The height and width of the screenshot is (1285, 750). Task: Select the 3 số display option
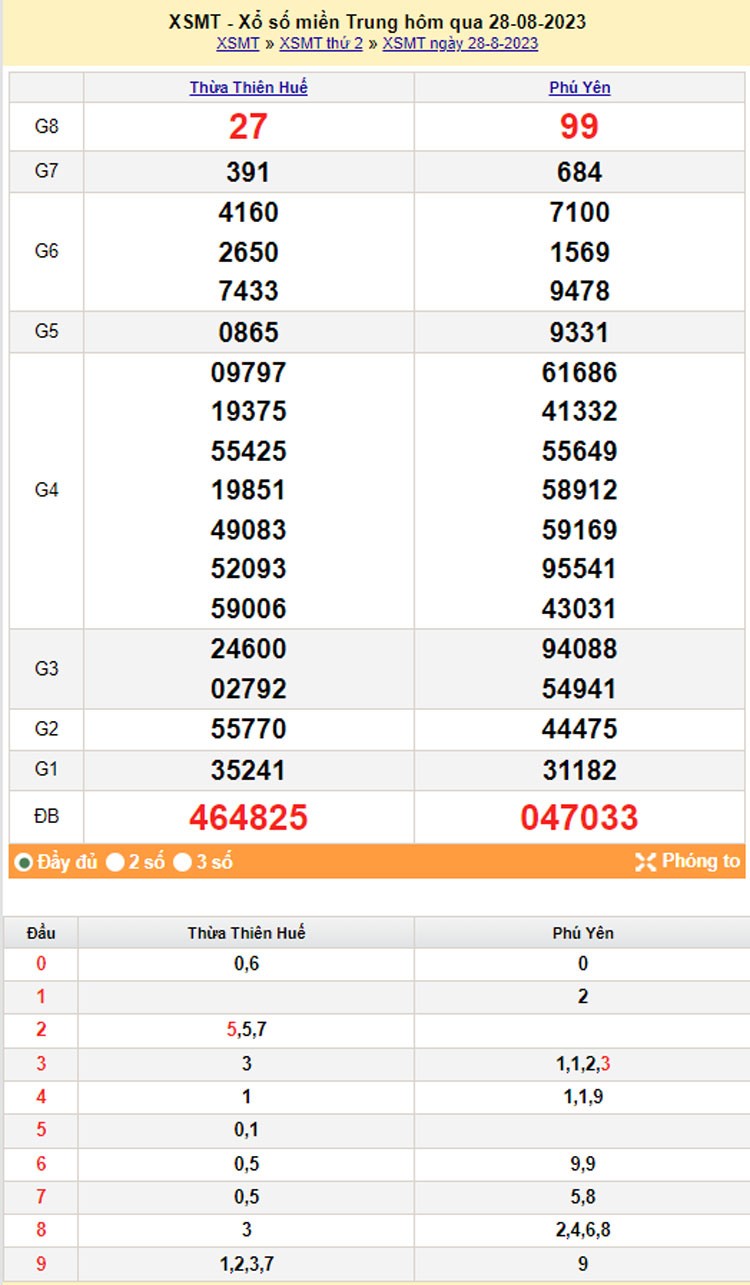[182, 862]
